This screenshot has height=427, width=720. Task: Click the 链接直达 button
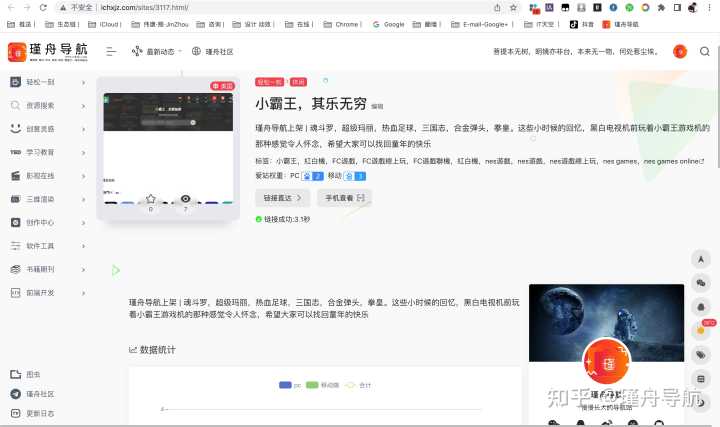(x=282, y=198)
